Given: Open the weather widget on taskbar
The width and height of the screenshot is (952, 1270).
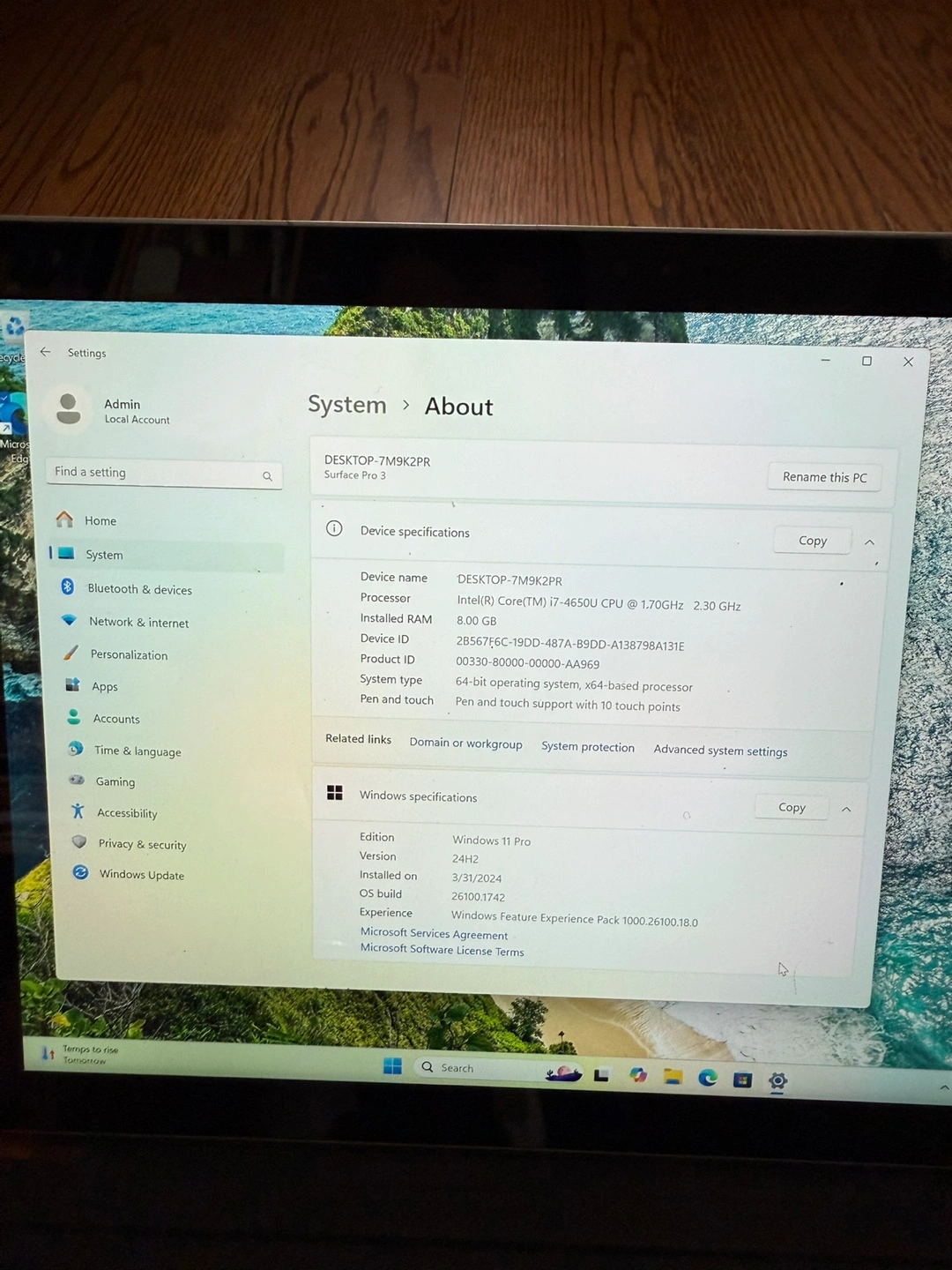Looking at the screenshot, I should pyautogui.click(x=79, y=1054).
